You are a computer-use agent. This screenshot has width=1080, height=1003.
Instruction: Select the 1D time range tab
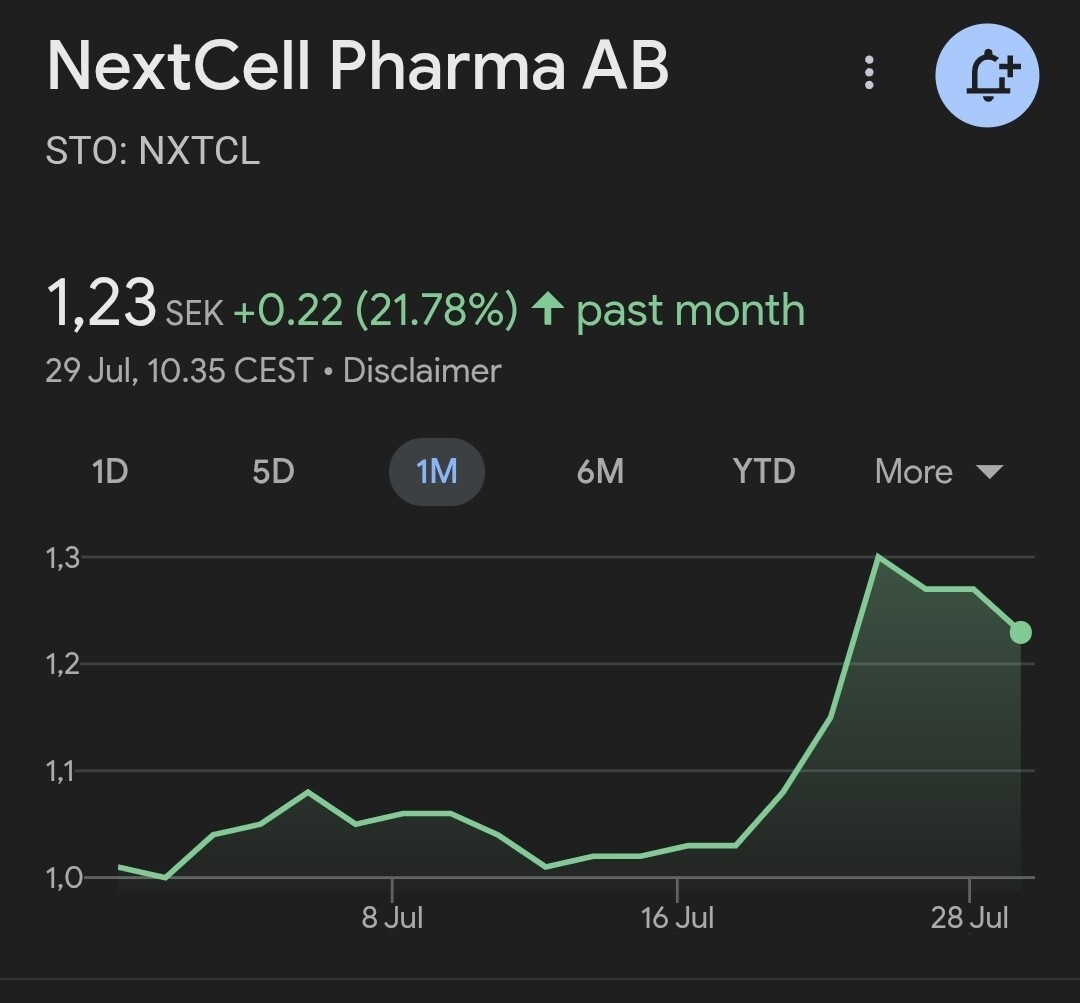tap(110, 471)
